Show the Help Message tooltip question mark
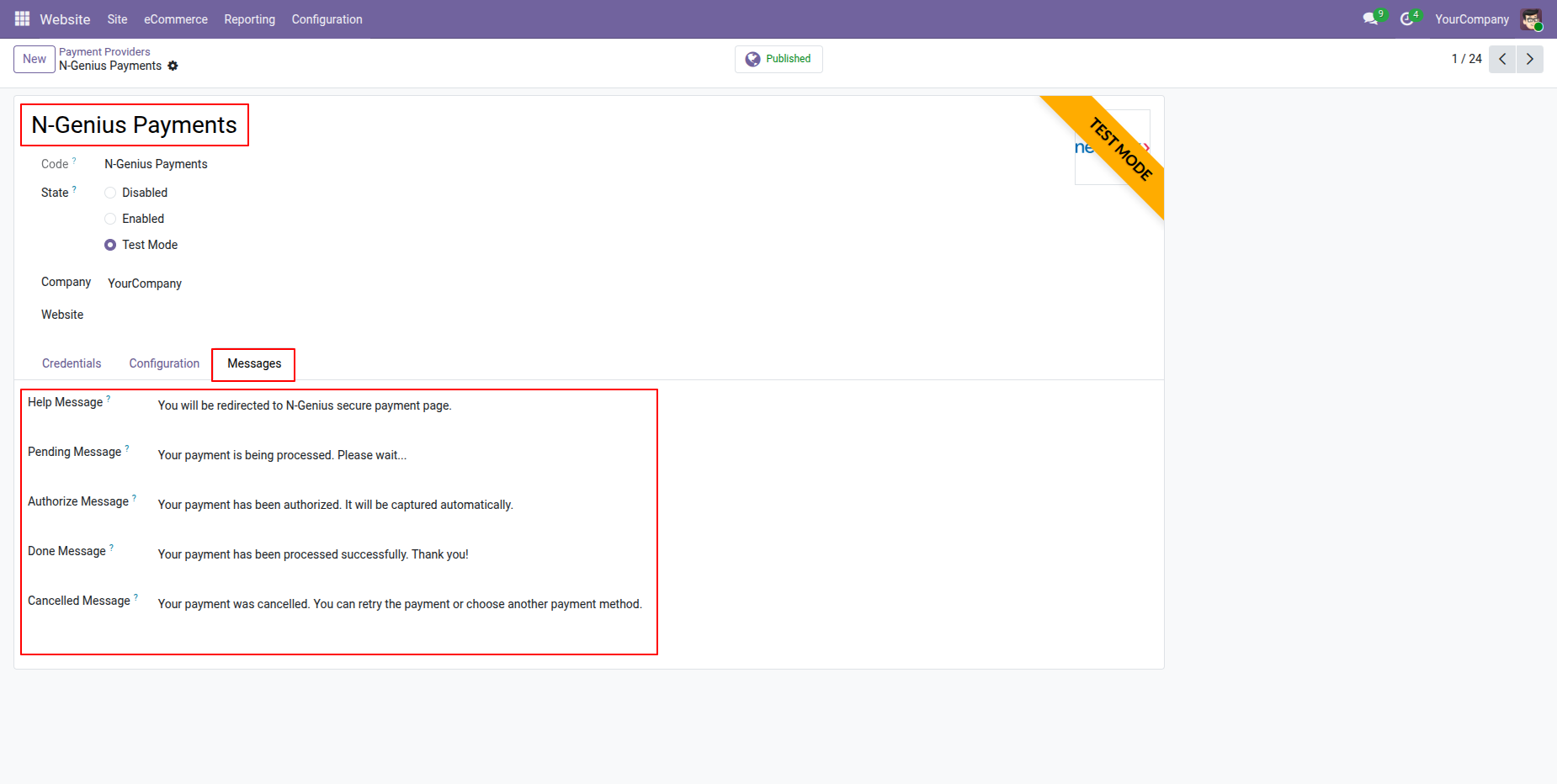This screenshot has height=784, width=1557. click(109, 398)
